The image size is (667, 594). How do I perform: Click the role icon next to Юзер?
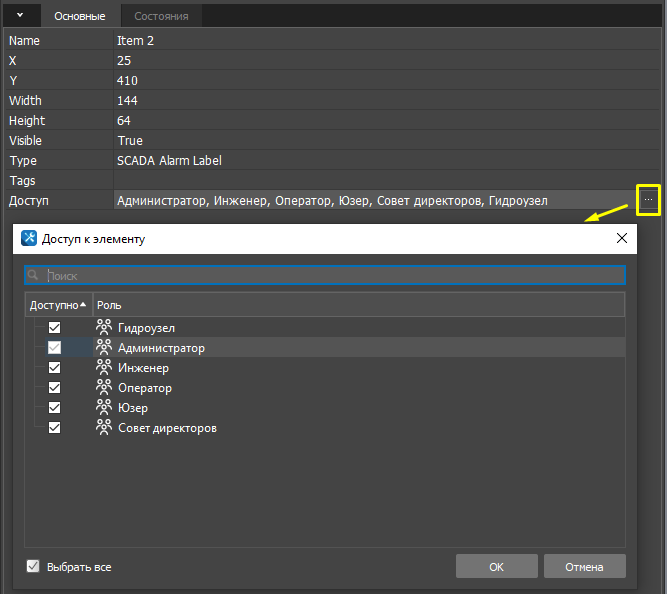(103, 408)
